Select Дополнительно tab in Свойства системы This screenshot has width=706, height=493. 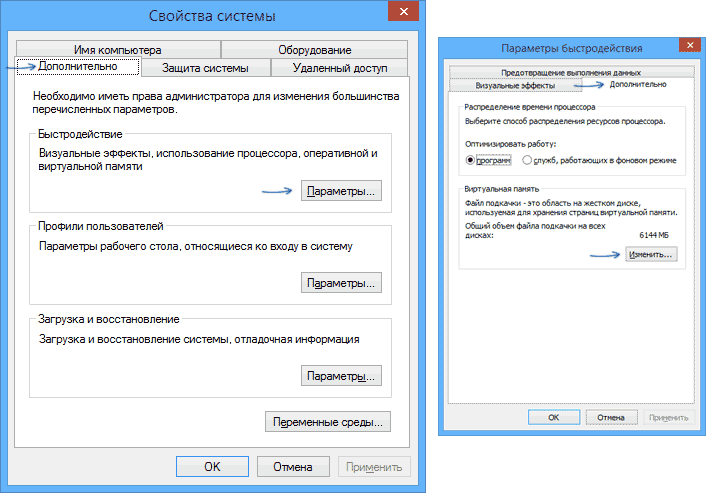(77, 67)
